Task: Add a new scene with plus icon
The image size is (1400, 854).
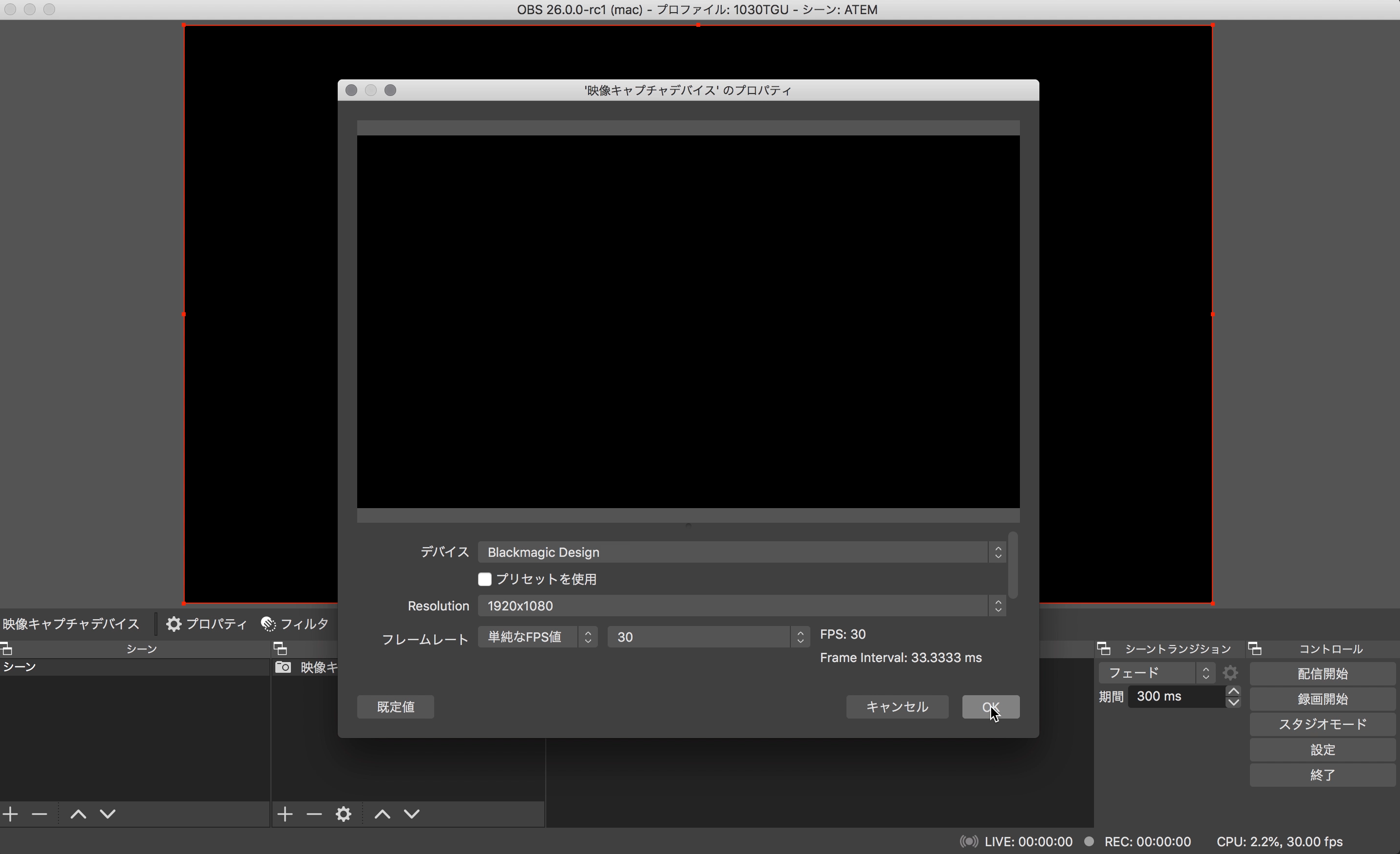Action: [x=10, y=814]
